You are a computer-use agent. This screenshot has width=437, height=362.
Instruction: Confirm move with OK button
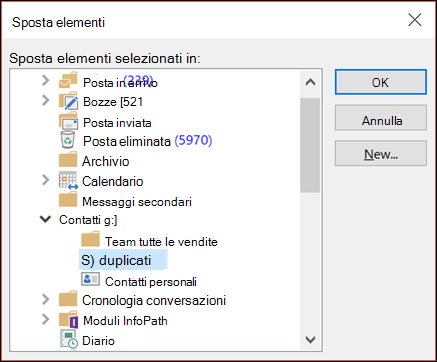pyautogui.click(x=381, y=82)
